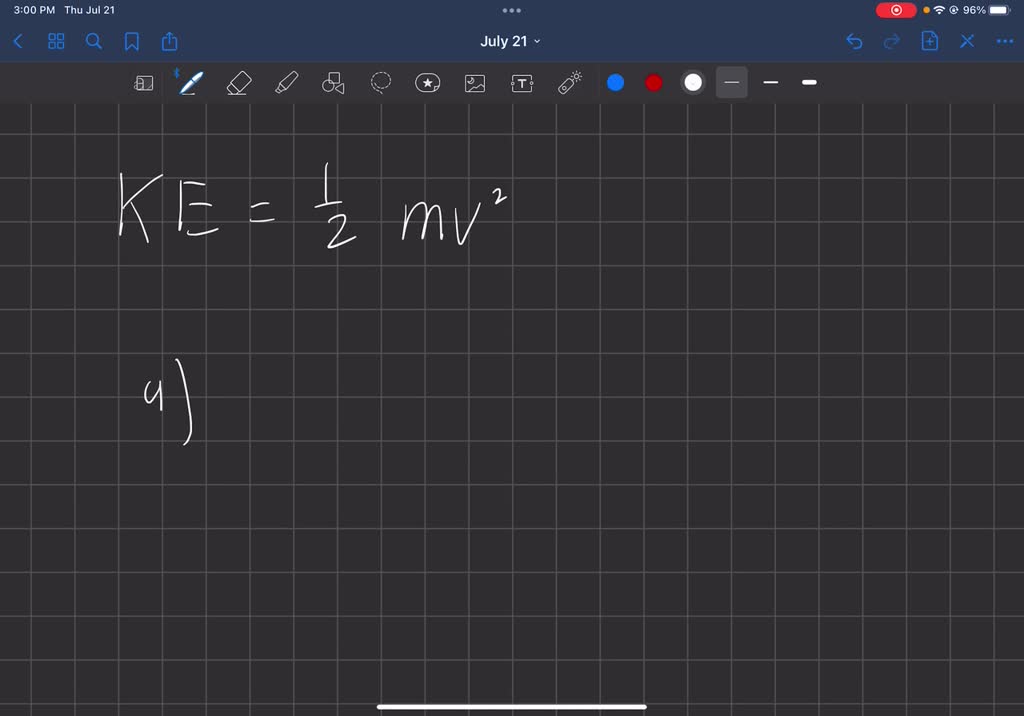1024x716 pixels.
Task: Open the more options ellipsis menu
Action: coord(1004,42)
